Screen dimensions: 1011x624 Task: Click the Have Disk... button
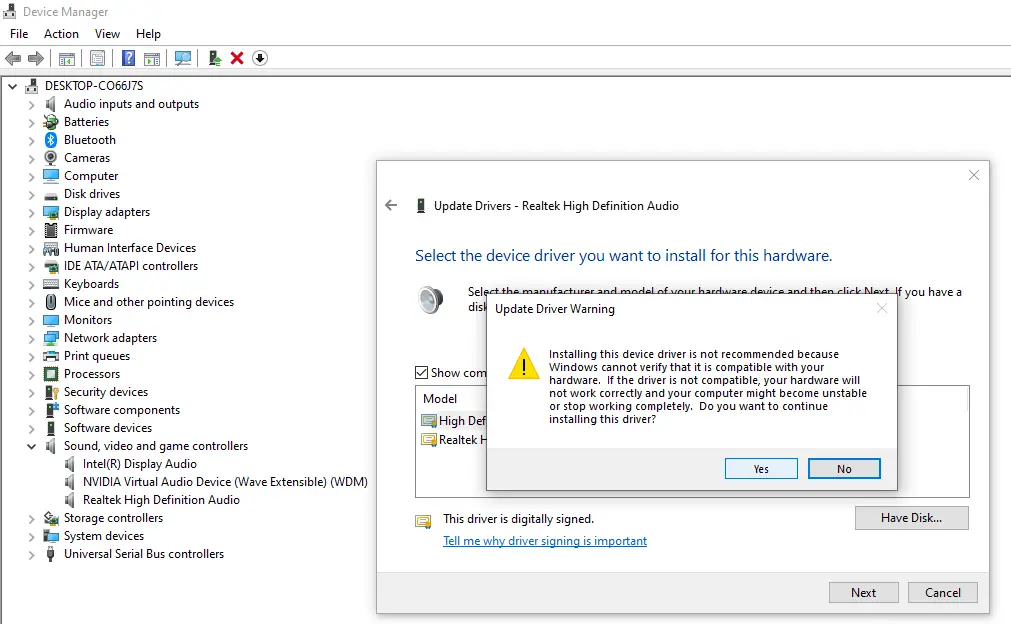coord(912,518)
